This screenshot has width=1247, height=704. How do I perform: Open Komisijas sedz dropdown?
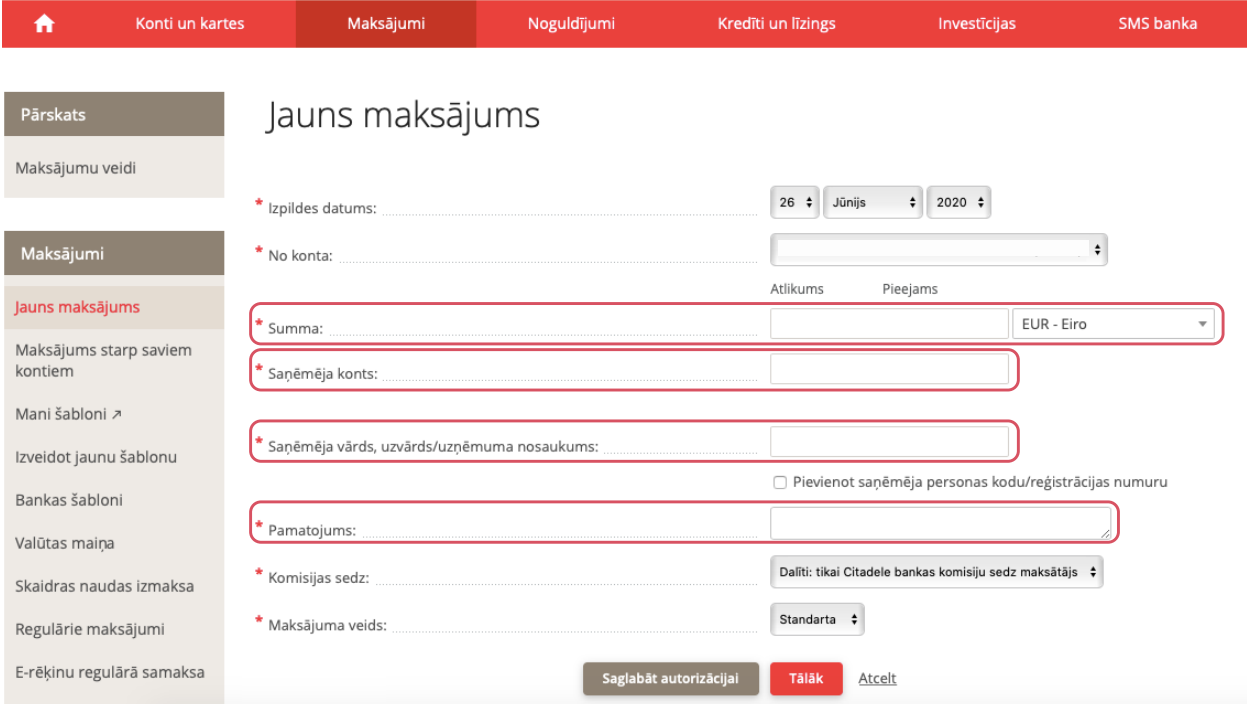pos(936,573)
